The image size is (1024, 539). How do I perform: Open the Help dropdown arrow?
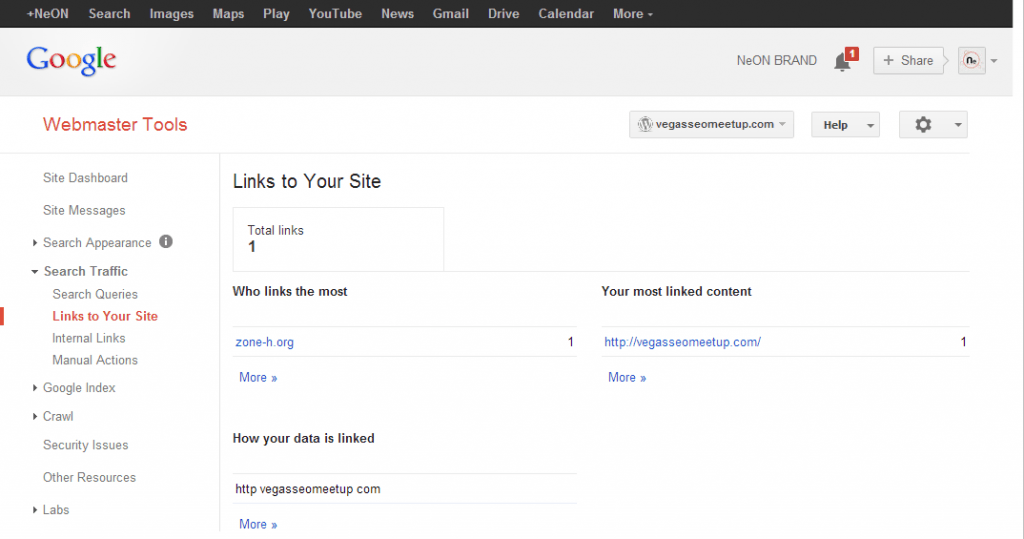point(870,125)
